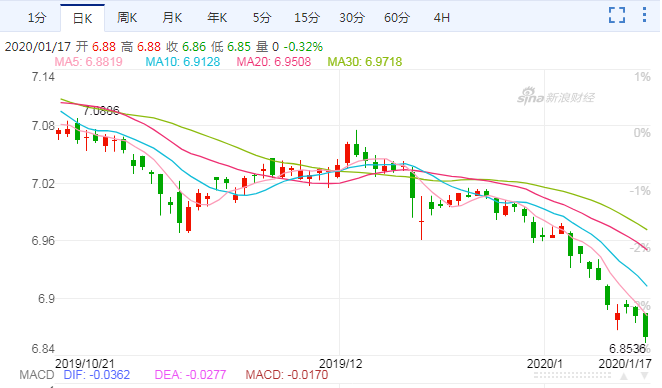Open the 4H chart tab
This screenshot has height=388, width=662.
pos(442,18)
